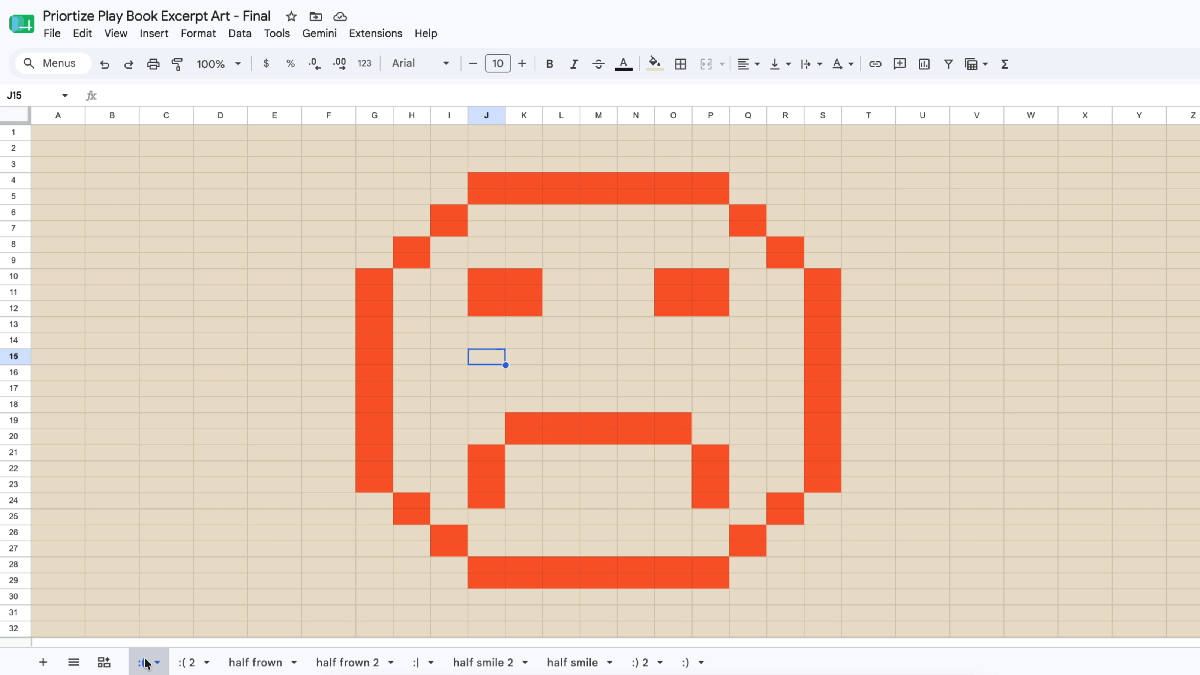The width and height of the screenshot is (1200, 675).
Task: Open the Gemini menu
Action: (x=320, y=33)
